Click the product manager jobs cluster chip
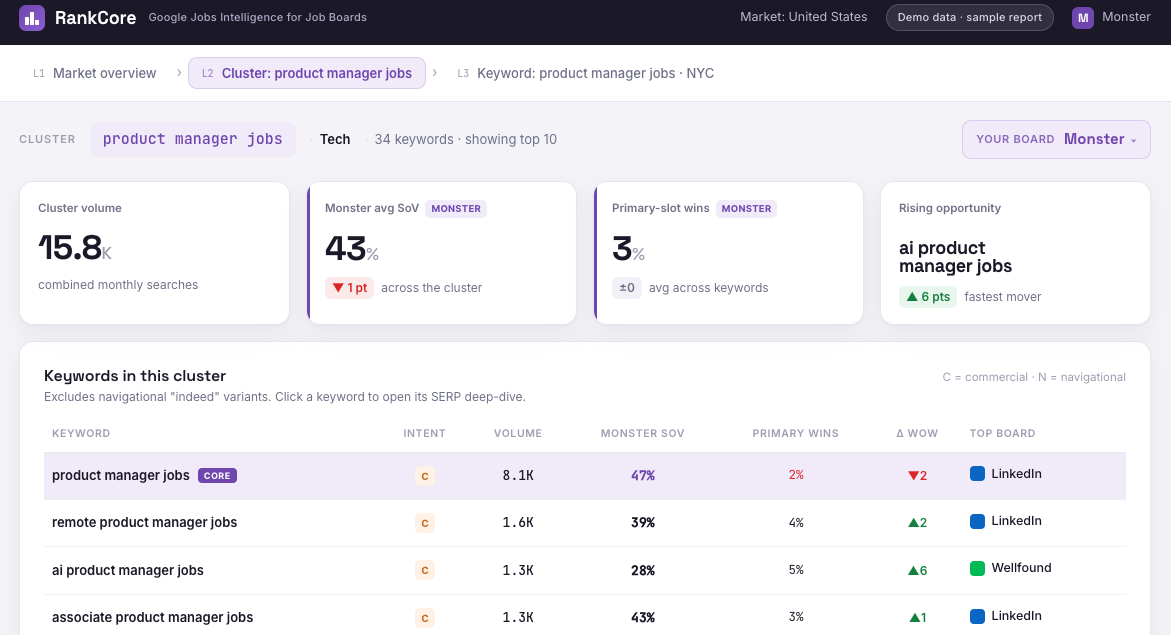The width and height of the screenshot is (1171, 635). (193, 139)
